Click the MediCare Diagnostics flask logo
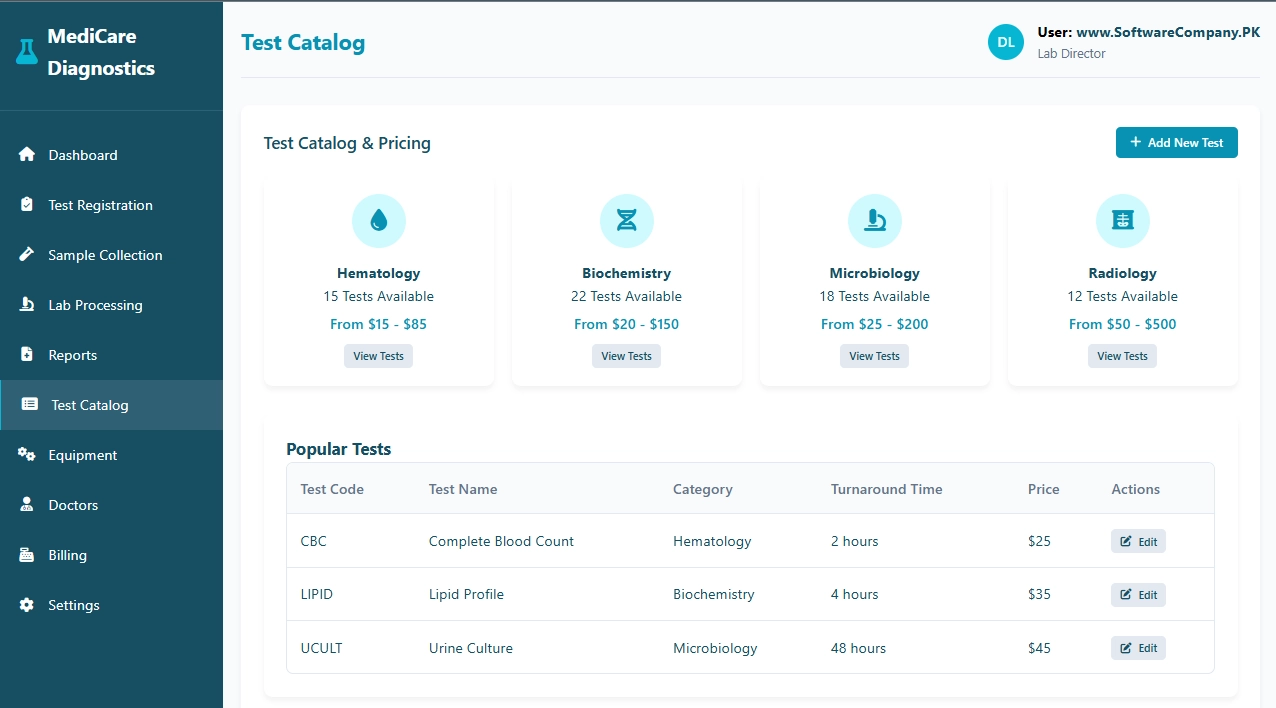1276x708 pixels. (25, 53)
